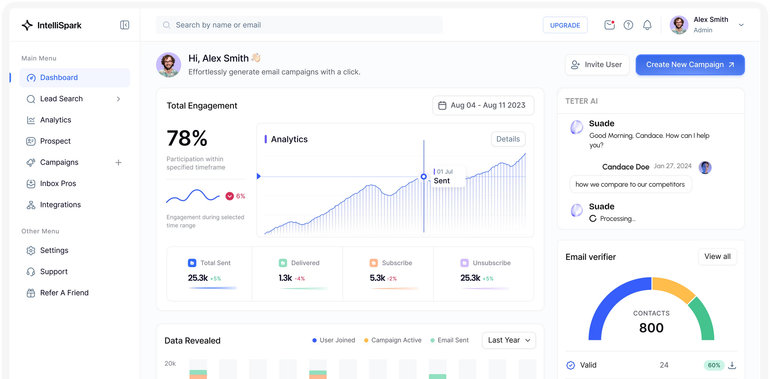Expand the Lead Search submenu chevron

pyautogui.click(x=118, y=99)
